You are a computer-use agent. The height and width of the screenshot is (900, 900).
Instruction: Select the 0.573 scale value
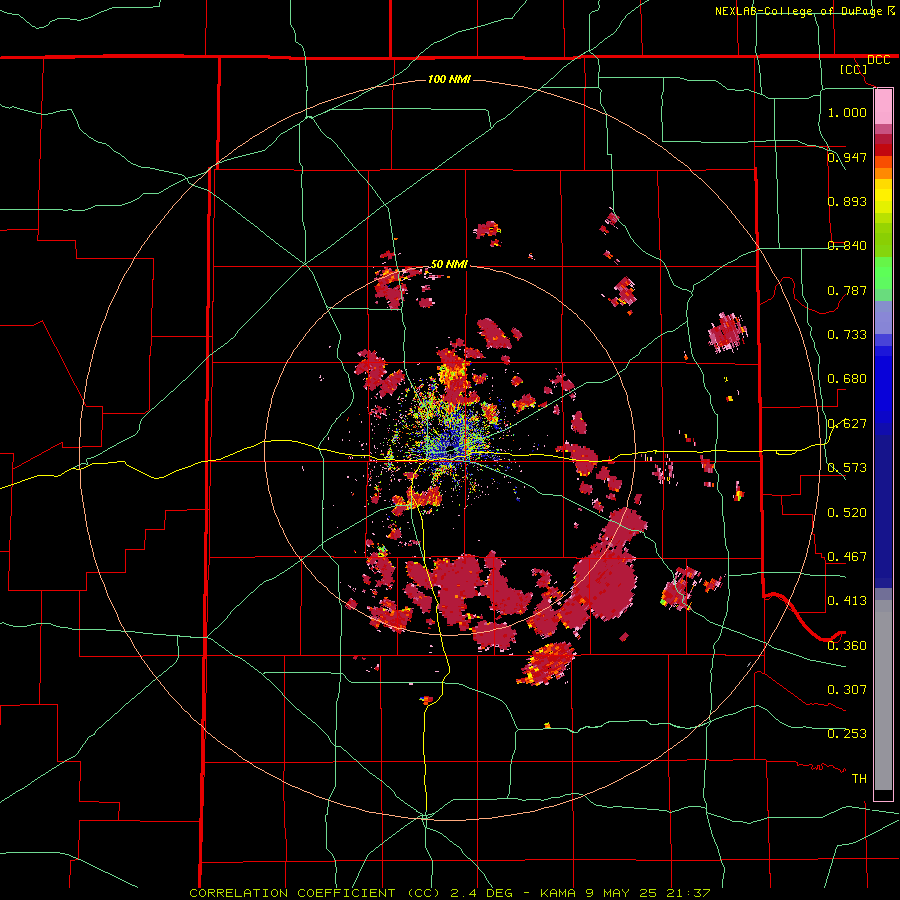point(847,468)
